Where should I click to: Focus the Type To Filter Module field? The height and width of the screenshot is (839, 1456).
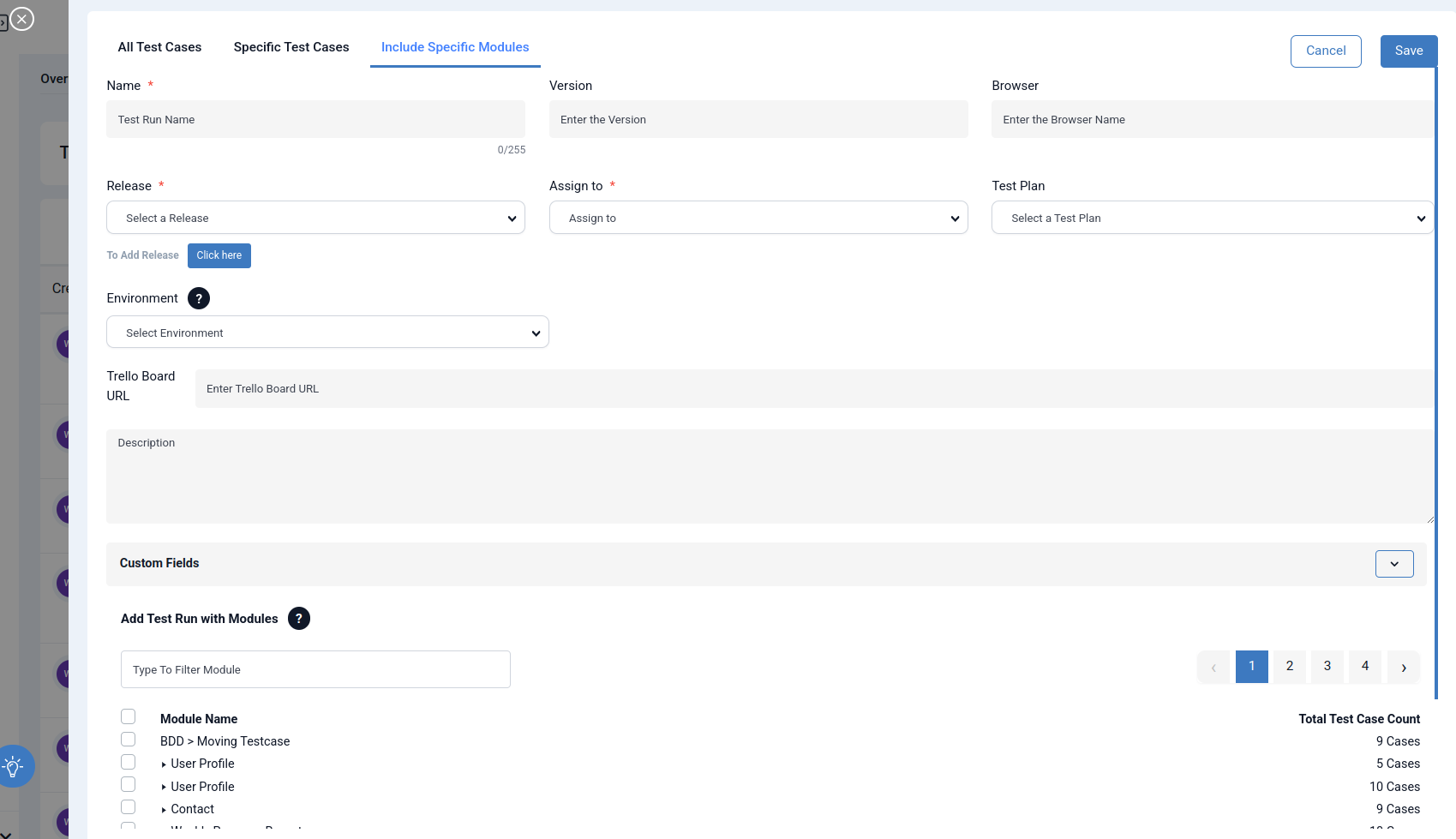tap(315, 669)
